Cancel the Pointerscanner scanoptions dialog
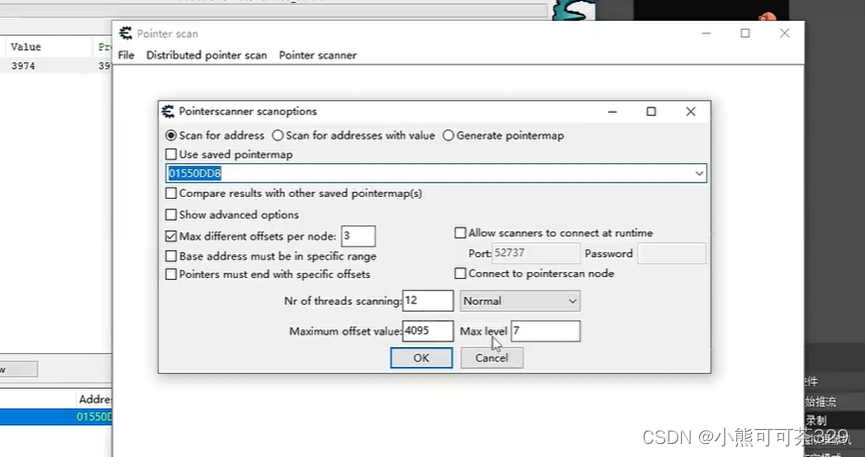 492,358
